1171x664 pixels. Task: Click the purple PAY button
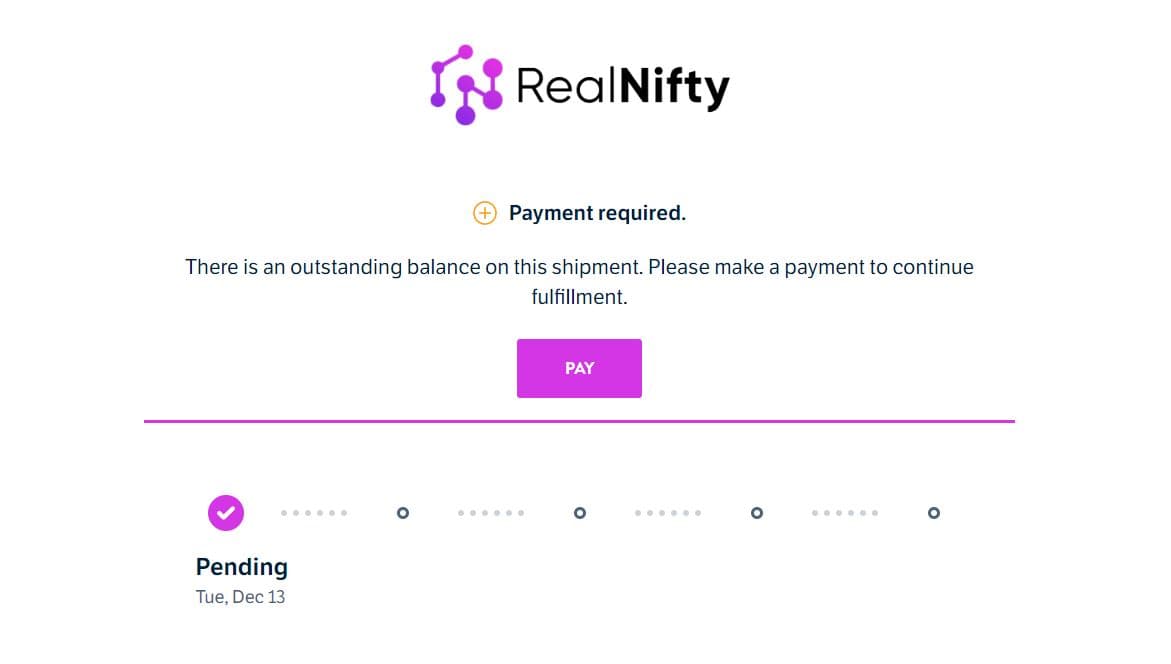click(579, 368)
